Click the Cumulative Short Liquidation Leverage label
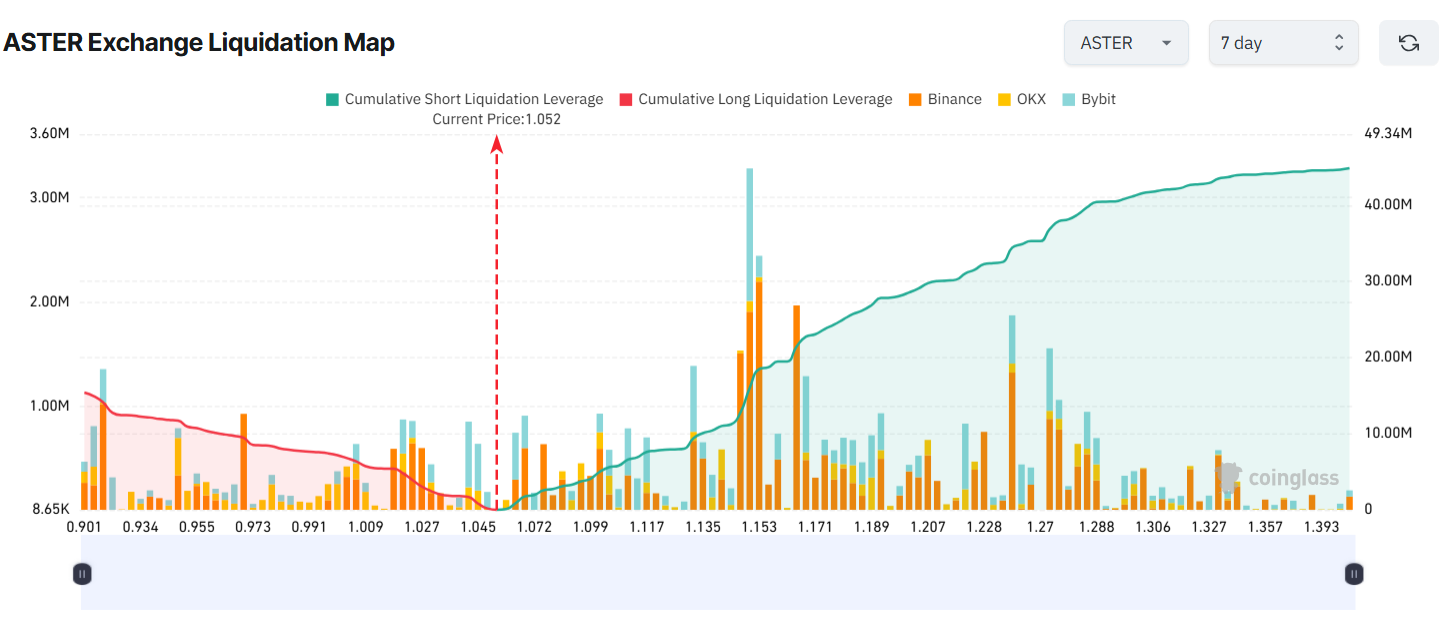The height and width of the screenshot is (622, 1442). (473, 98)
